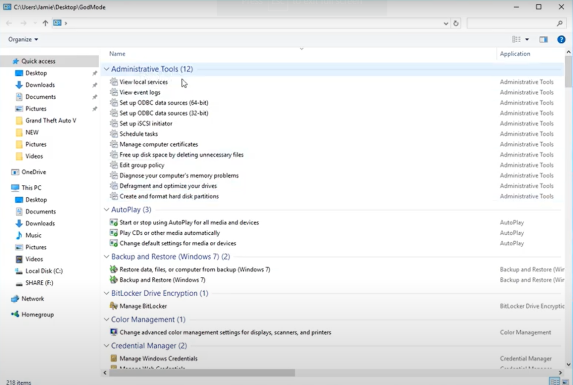573x385 pixels.
Task: Toggle the preview pane icon
Action: click(x=543, y=39)
